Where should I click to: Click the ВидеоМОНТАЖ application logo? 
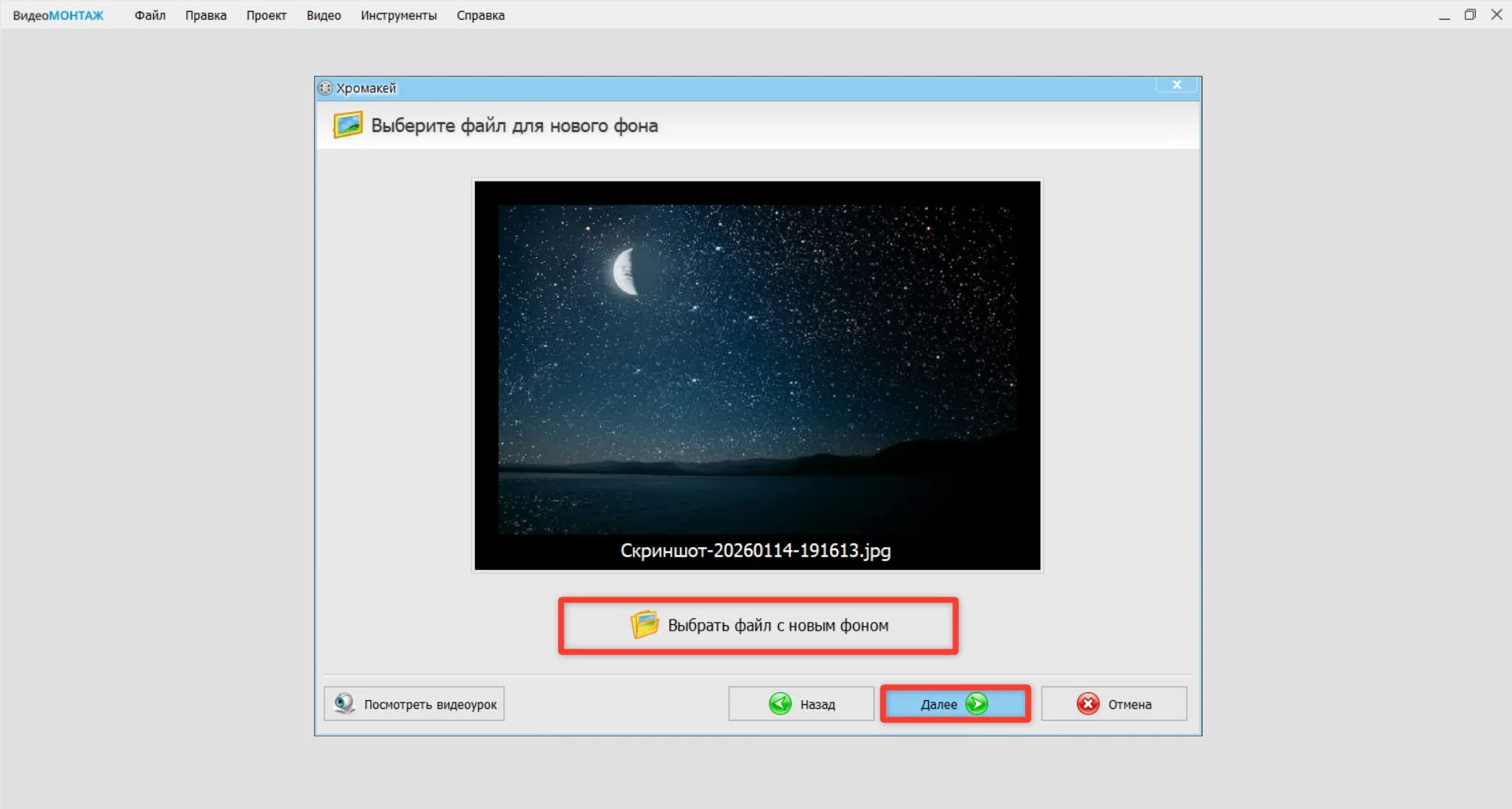(58, 15)
